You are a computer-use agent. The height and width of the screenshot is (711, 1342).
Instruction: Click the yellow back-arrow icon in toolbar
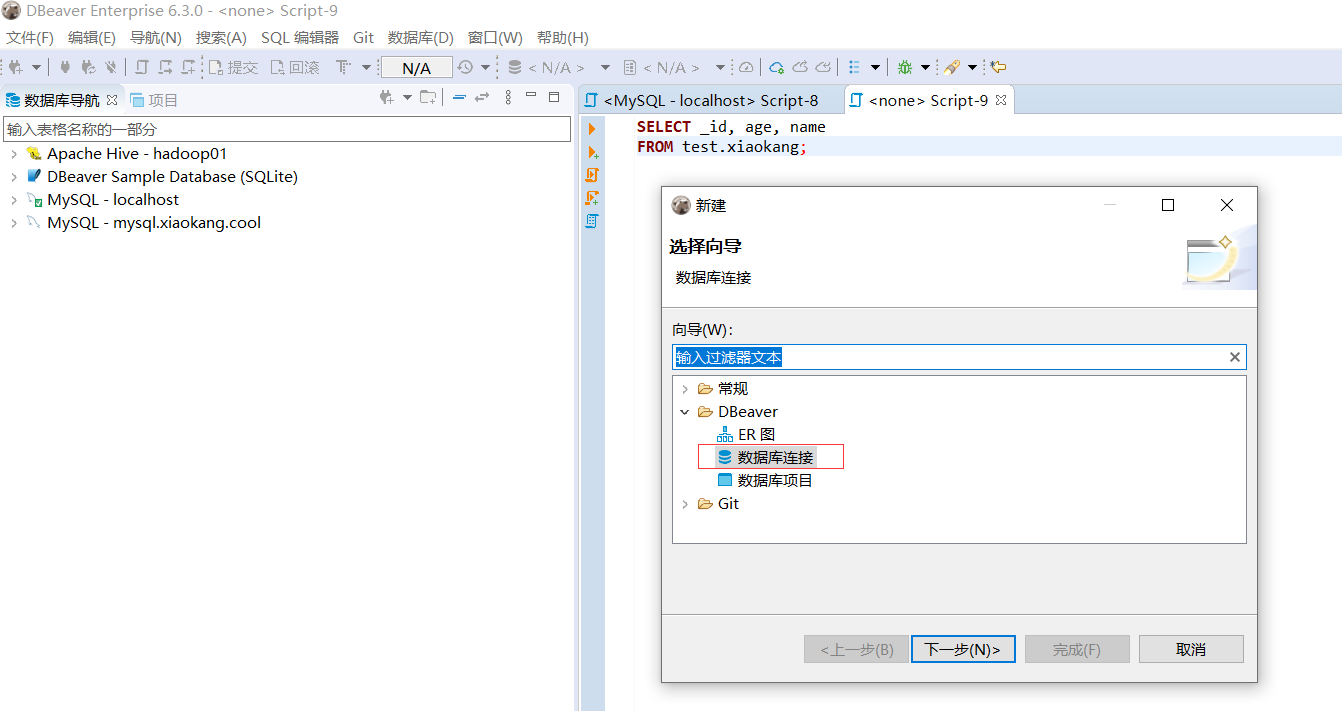[997, 67]
